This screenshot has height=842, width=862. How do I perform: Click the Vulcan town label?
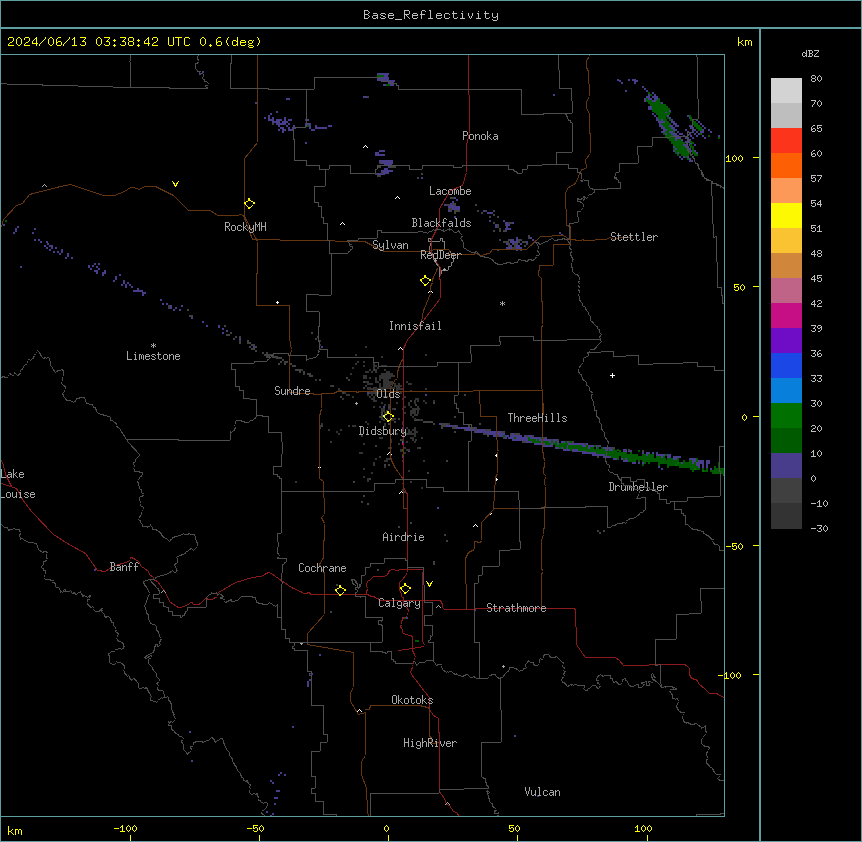tap(542, 792)
